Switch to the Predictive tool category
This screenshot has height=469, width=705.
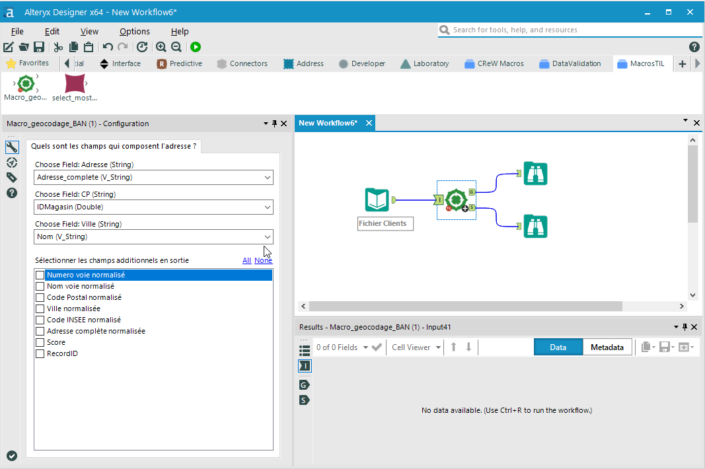click(179, 64)
